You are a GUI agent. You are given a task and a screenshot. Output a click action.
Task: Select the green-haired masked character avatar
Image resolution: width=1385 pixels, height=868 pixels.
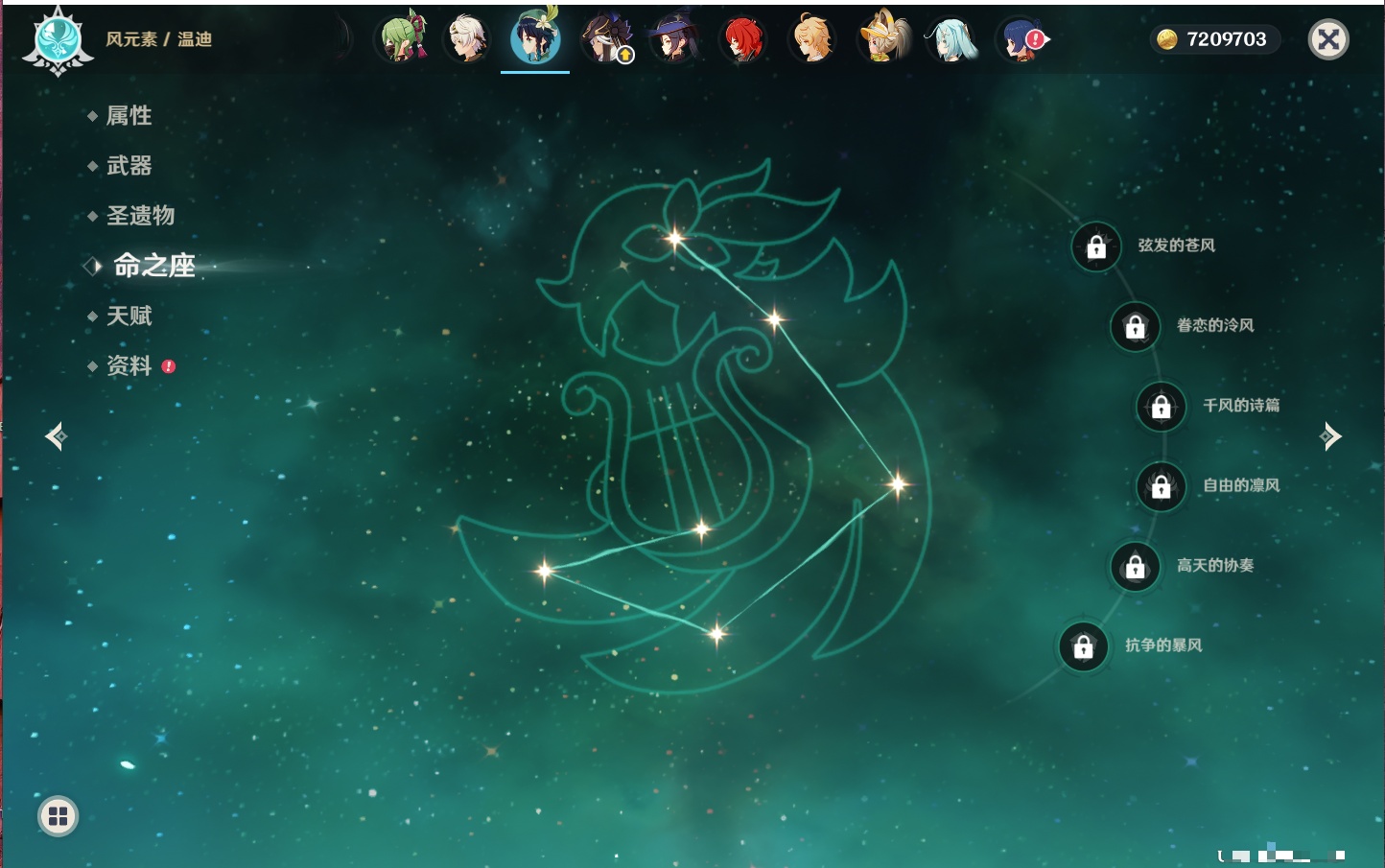click(401, 38)
